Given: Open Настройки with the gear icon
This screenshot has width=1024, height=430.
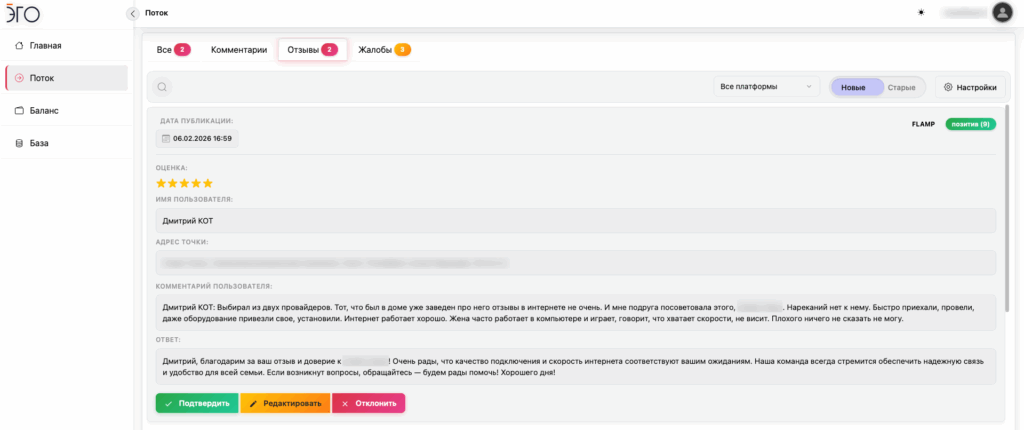Looking at the screenshot, I should [x=969, y=87].
